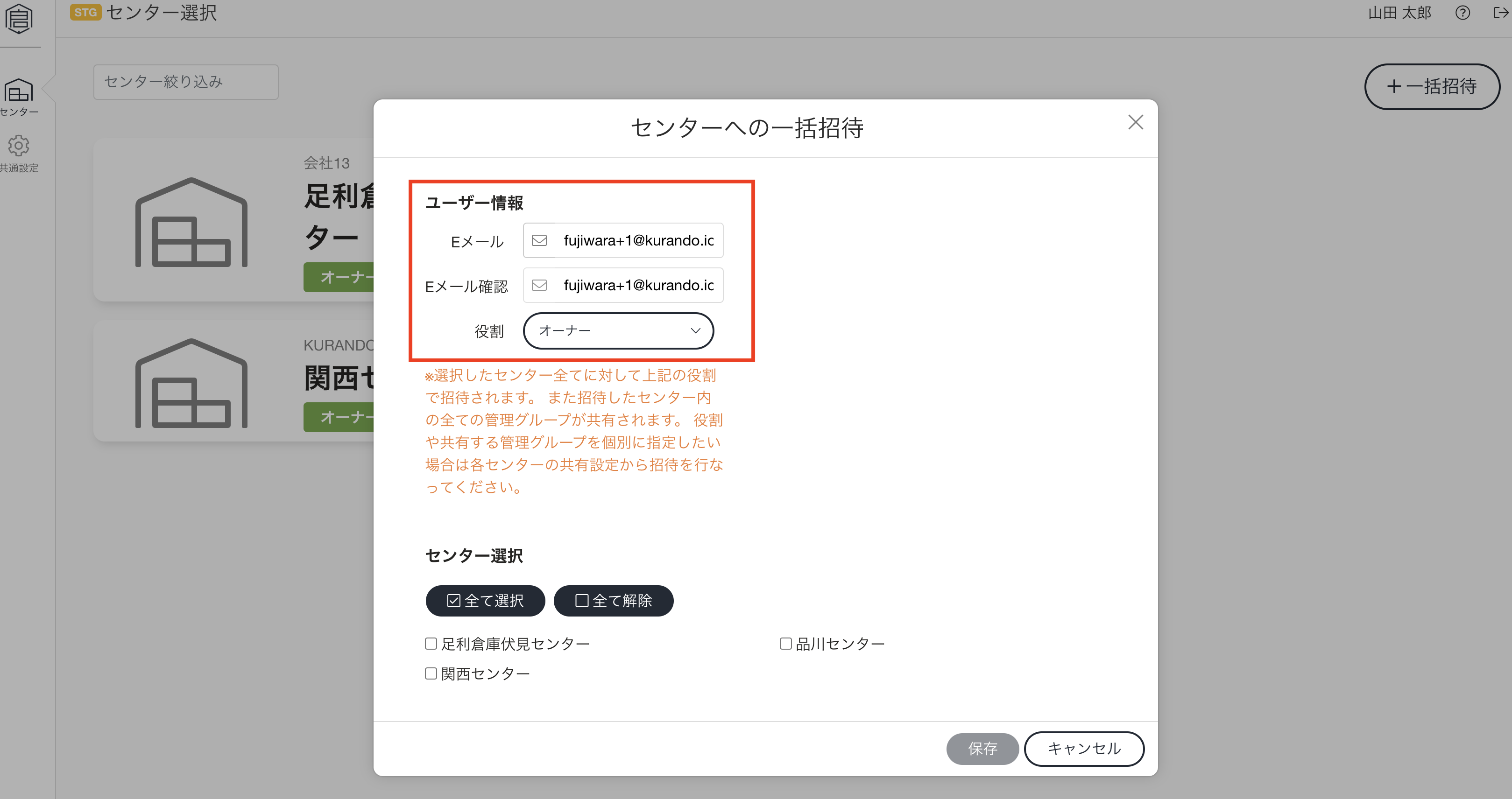Viewport: 1512px width, 799px height.
Task: Click the ユーザー情報 heading
Action: pos(473,203)
